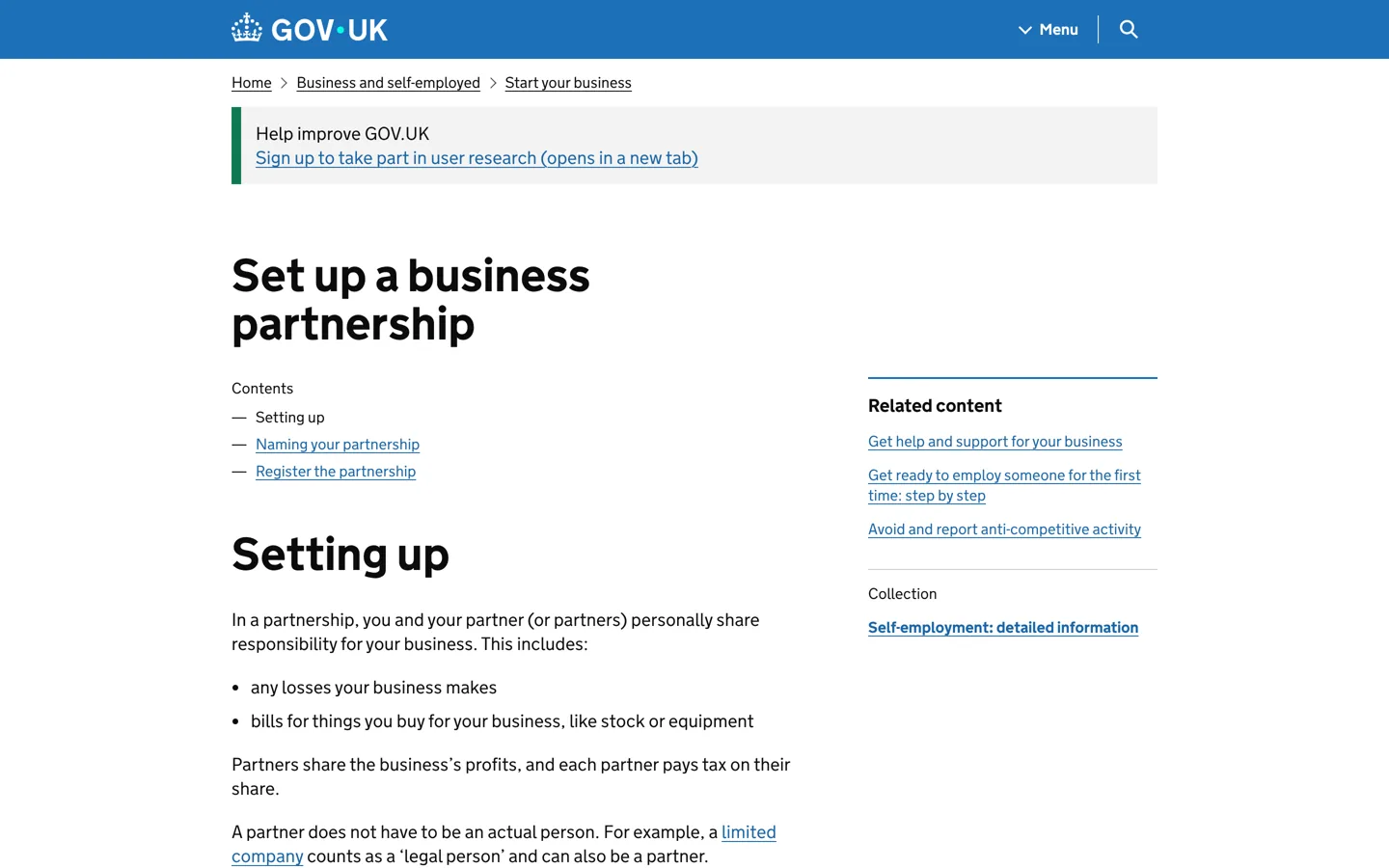1389x868 pixels.
Task: Click the 'any losses your business makes' bullet
Action: click(374, 688)
